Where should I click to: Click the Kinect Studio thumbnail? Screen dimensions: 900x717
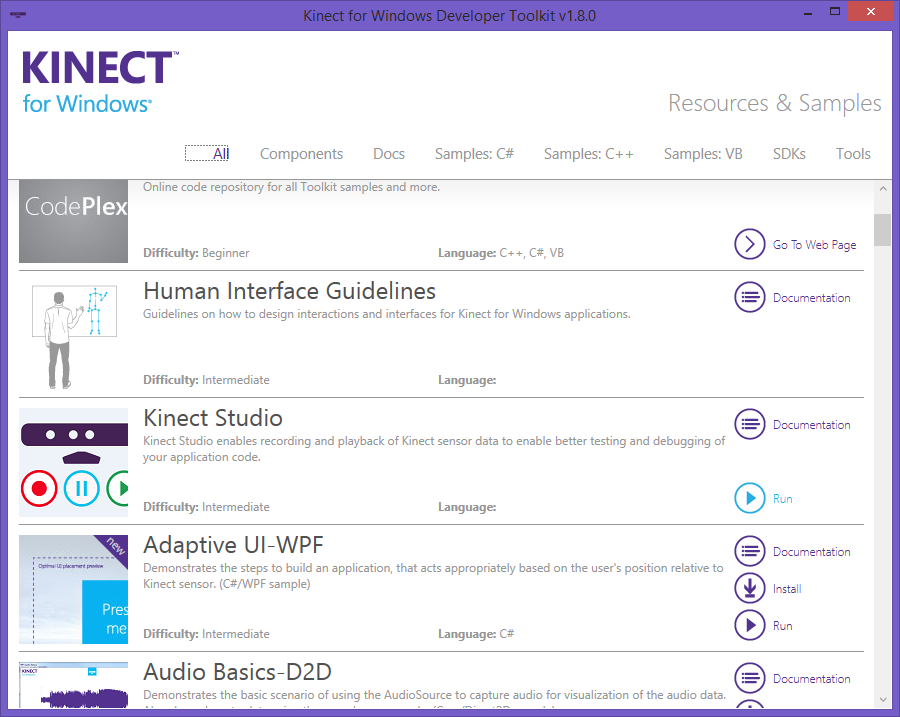tap(74, 462)
